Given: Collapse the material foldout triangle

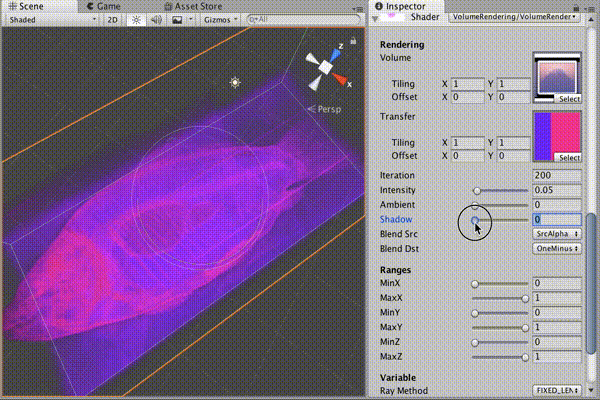Looking at the screenshot, I should click(375, 18).
